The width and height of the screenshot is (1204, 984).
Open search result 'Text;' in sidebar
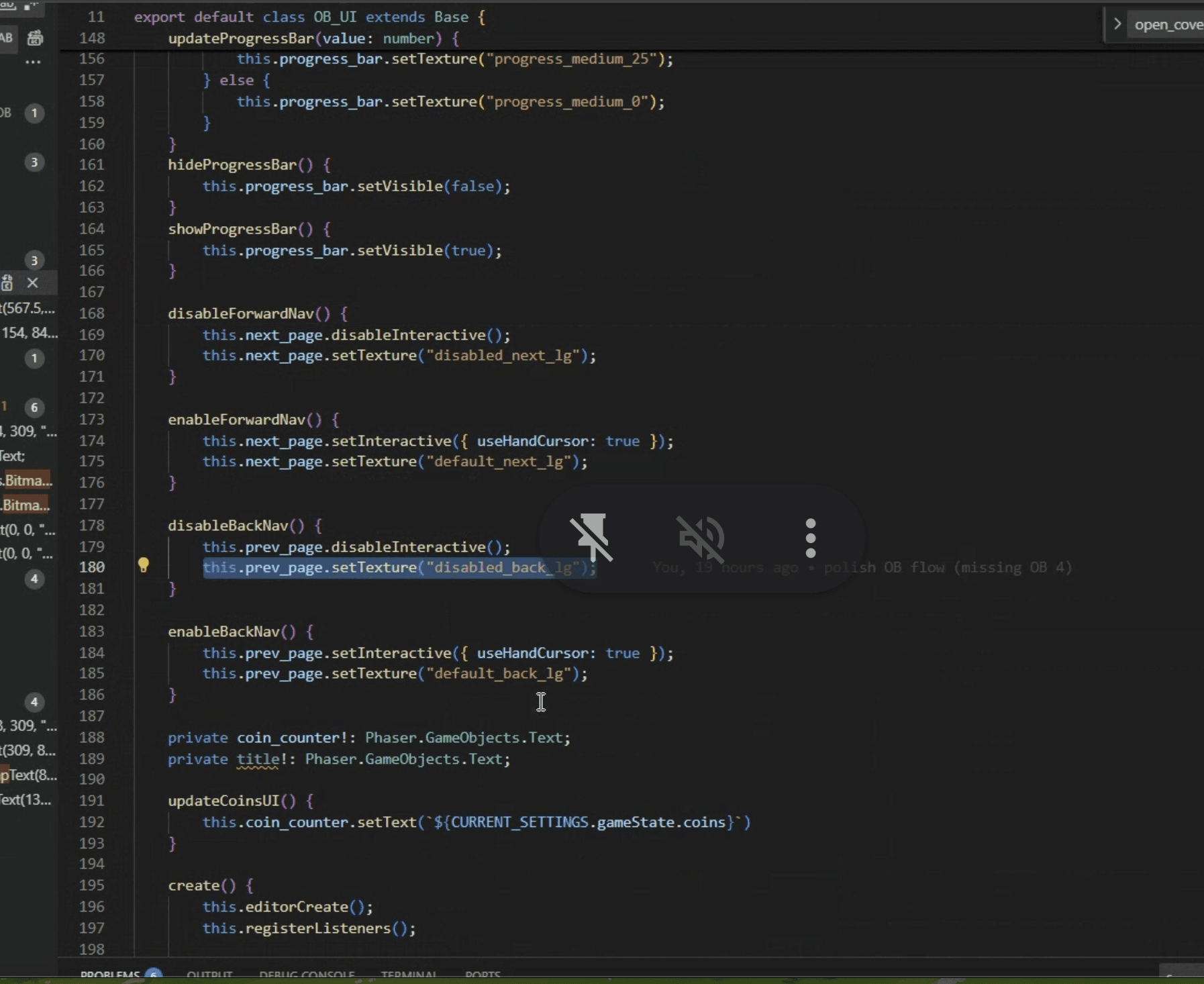pos(13,456)
